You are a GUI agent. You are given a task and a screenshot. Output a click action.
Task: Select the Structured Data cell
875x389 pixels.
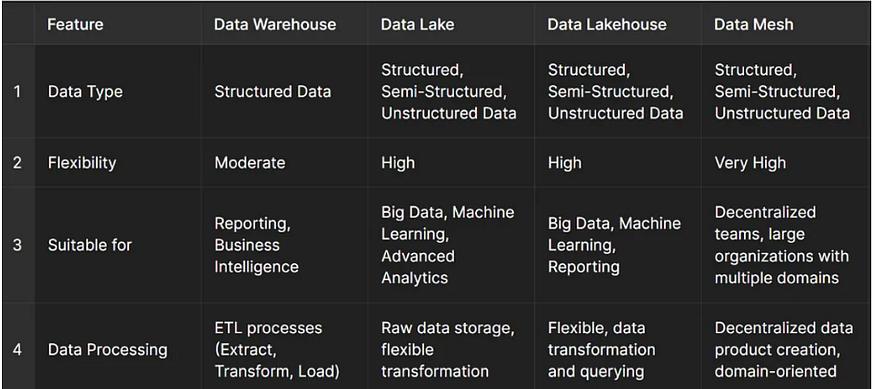272,92
